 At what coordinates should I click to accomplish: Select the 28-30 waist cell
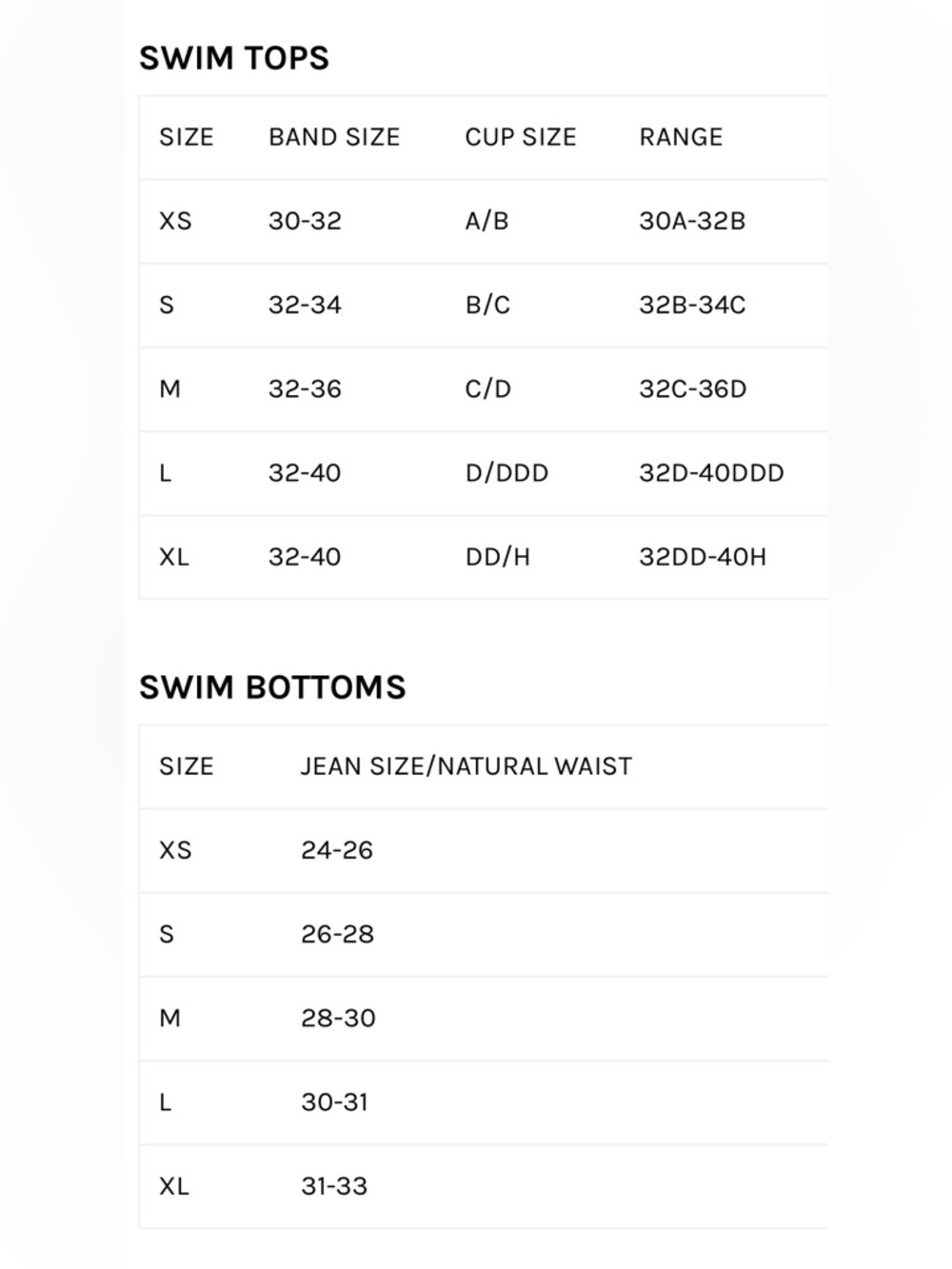pyautogui.click(x=338, y=1018)
